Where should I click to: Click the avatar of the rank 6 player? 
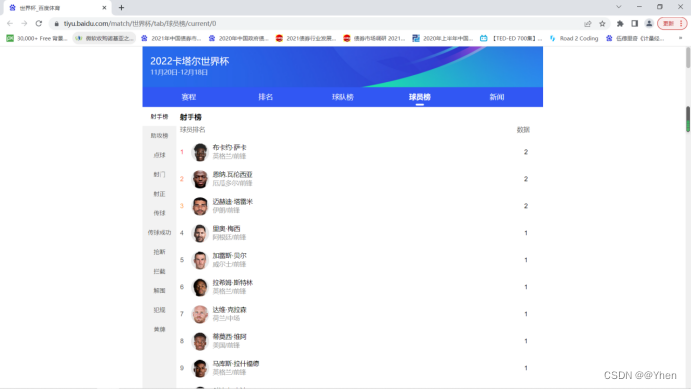200,287
